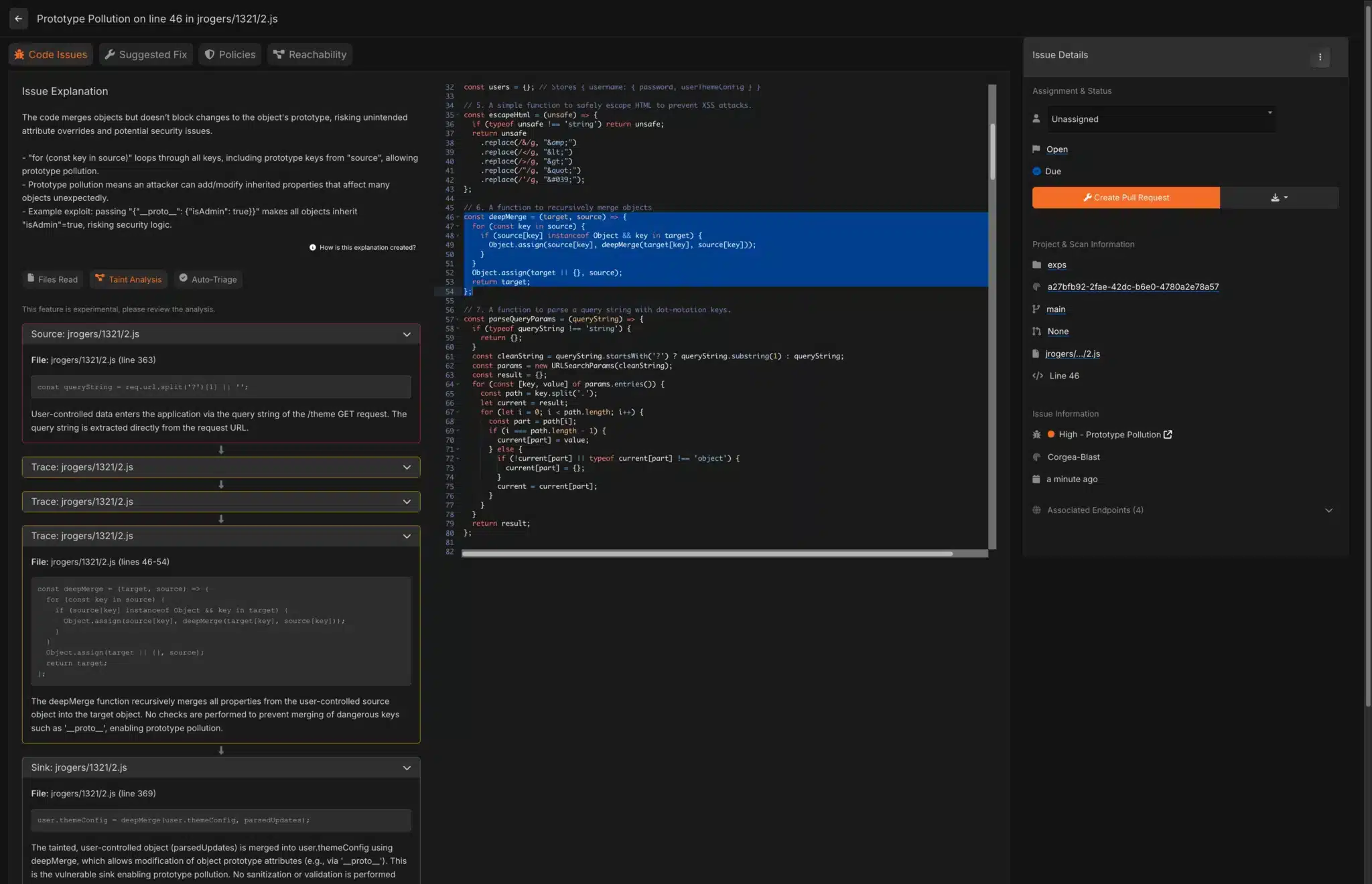Open the Unassigned assignee dropdown
Viewport: 1372px width, 884px height.
1160,119
